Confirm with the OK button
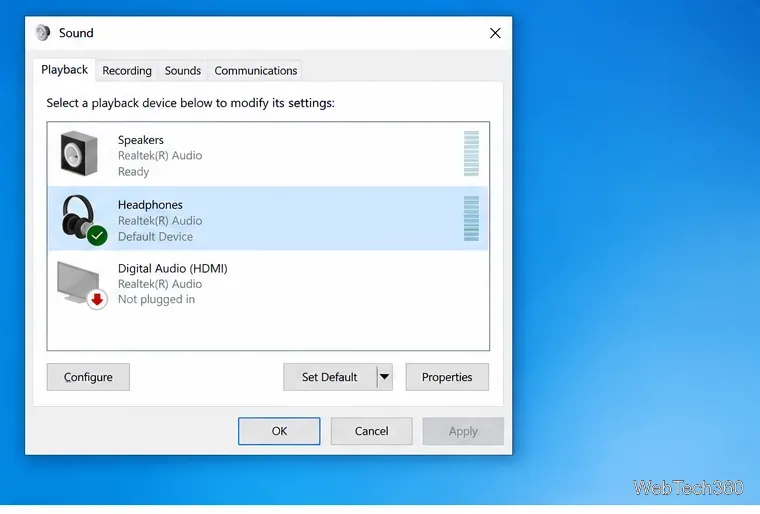Viewport: 760px width, 514px height. coord(279,431)
